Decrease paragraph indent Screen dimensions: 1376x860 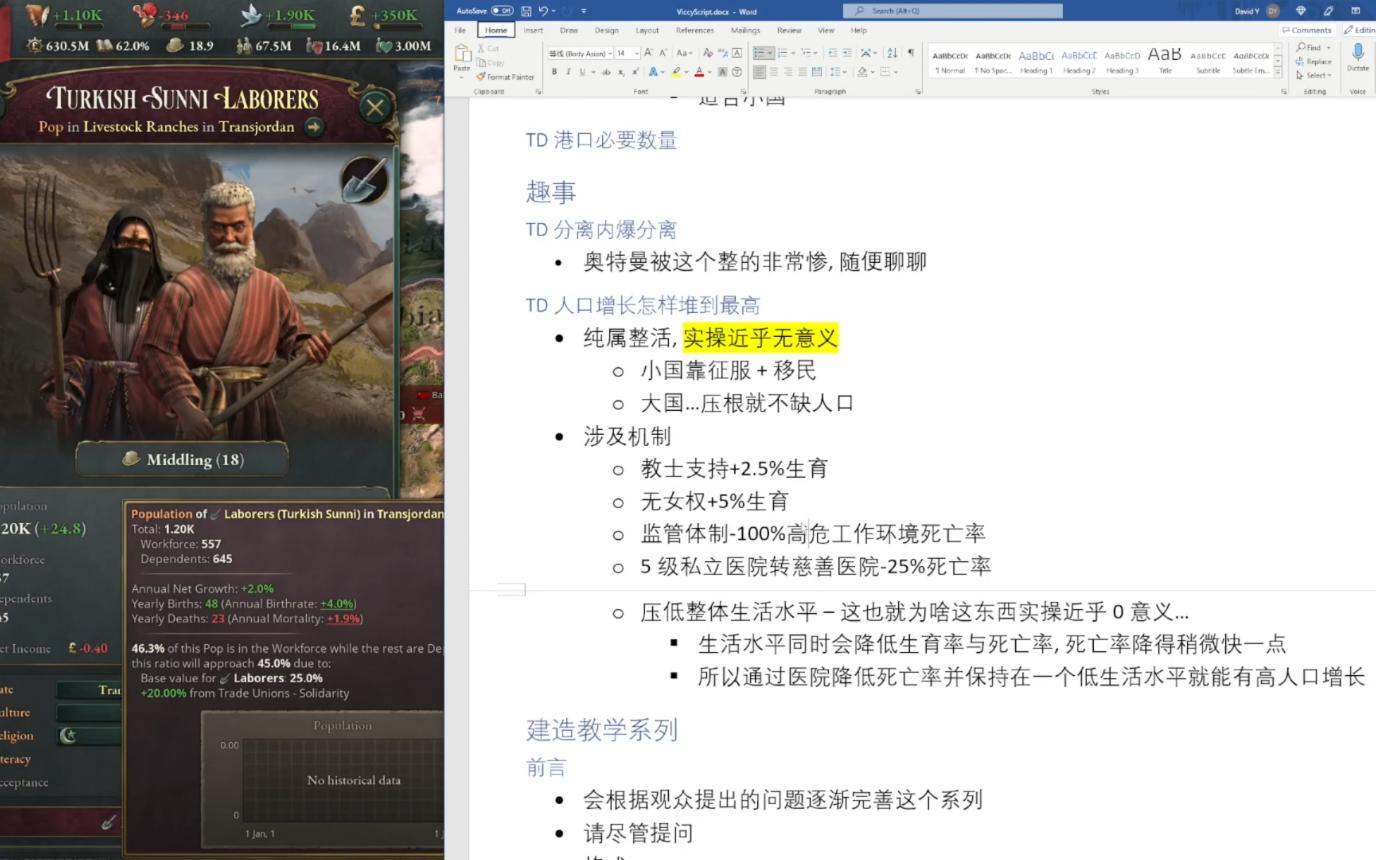[x=832, y=53]
